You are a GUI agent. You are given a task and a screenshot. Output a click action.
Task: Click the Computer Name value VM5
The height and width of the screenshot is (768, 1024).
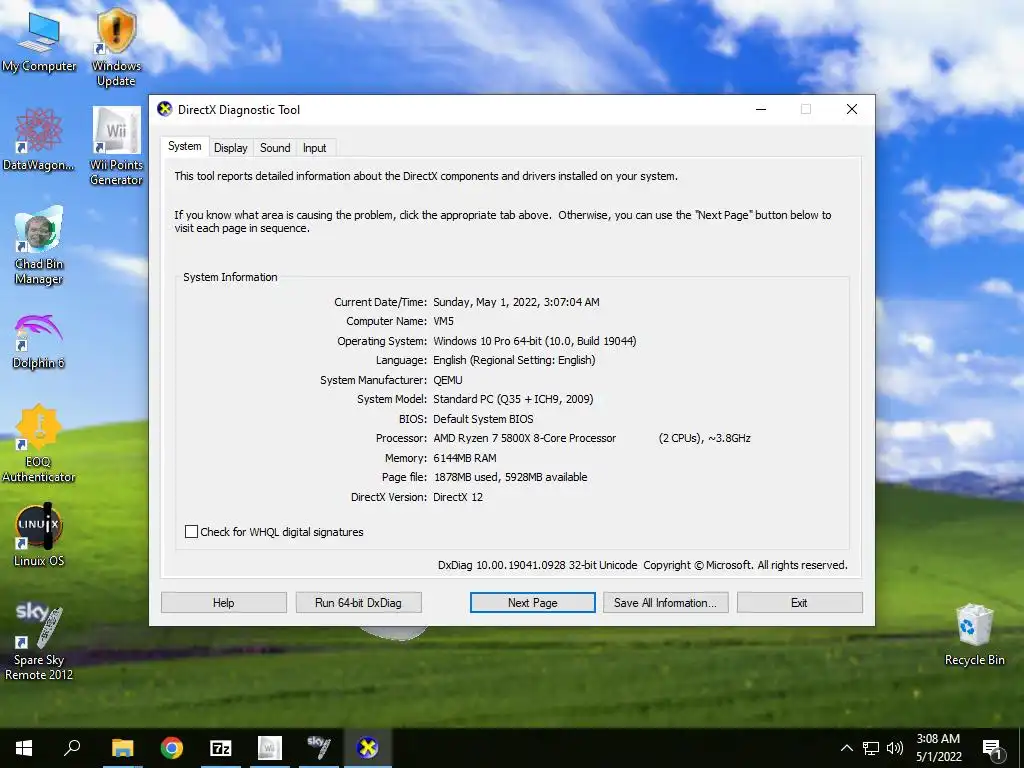click(x=443, y=321)
